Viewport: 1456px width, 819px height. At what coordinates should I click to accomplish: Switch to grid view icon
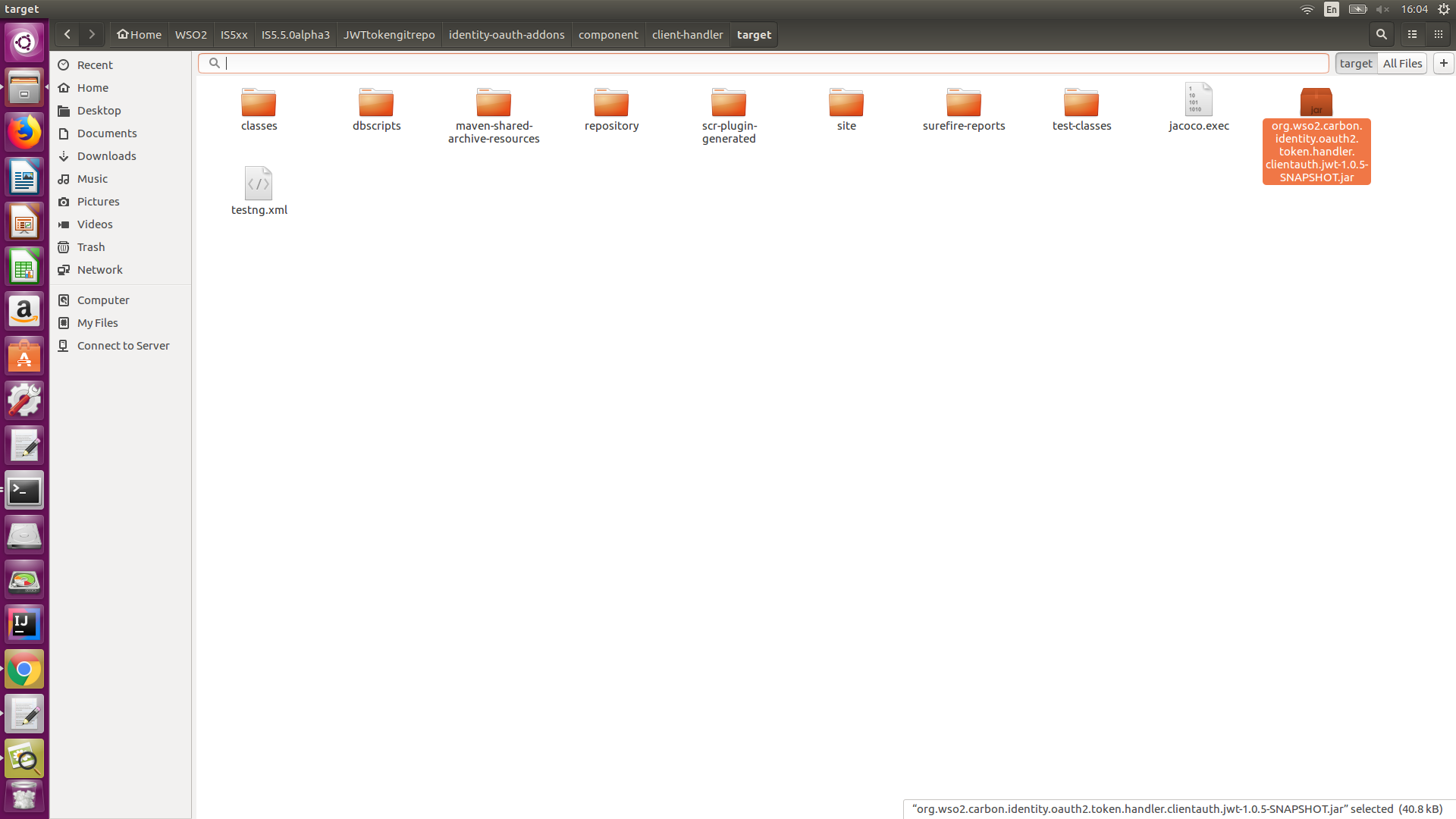[x=1438, y=35]
